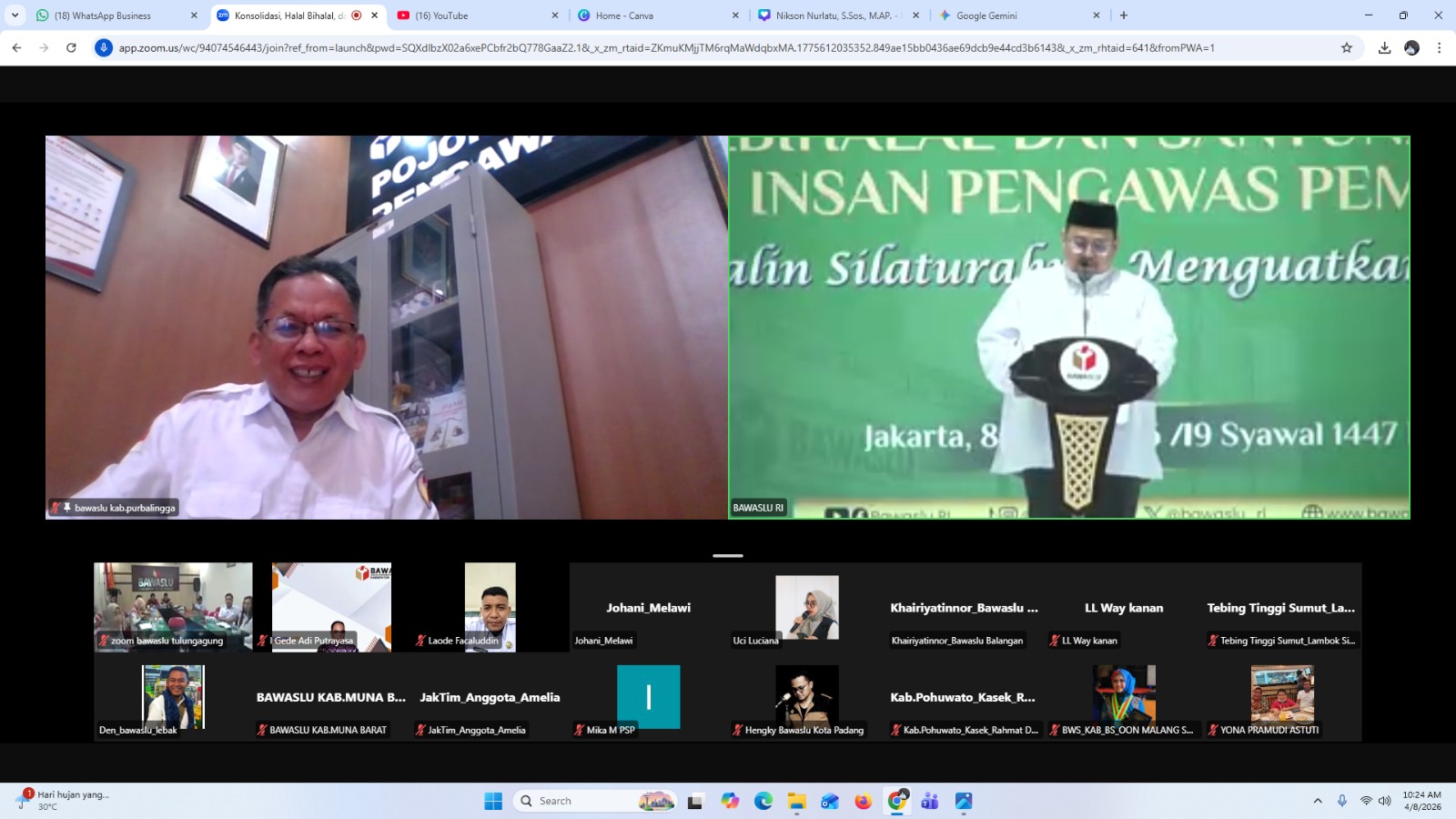Select the bawaslu kab.purbalingga video tile

click(x=387, y=328)
